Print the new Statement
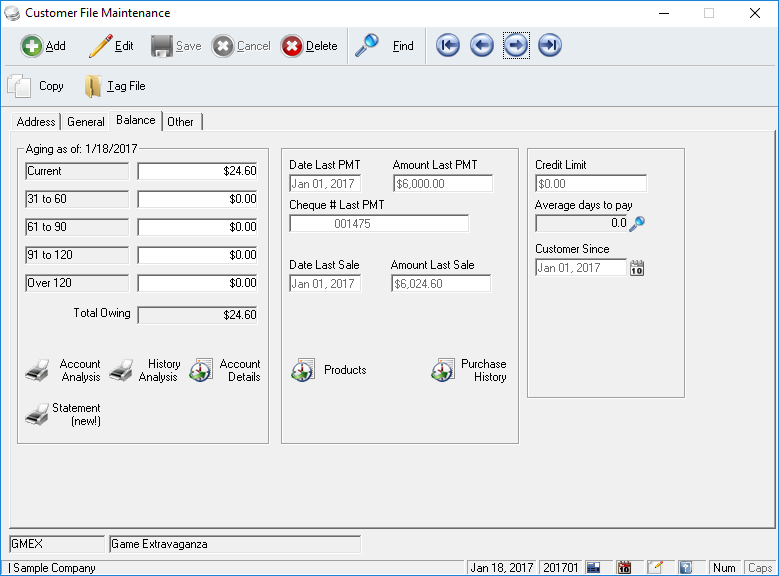 coord(37,415)
